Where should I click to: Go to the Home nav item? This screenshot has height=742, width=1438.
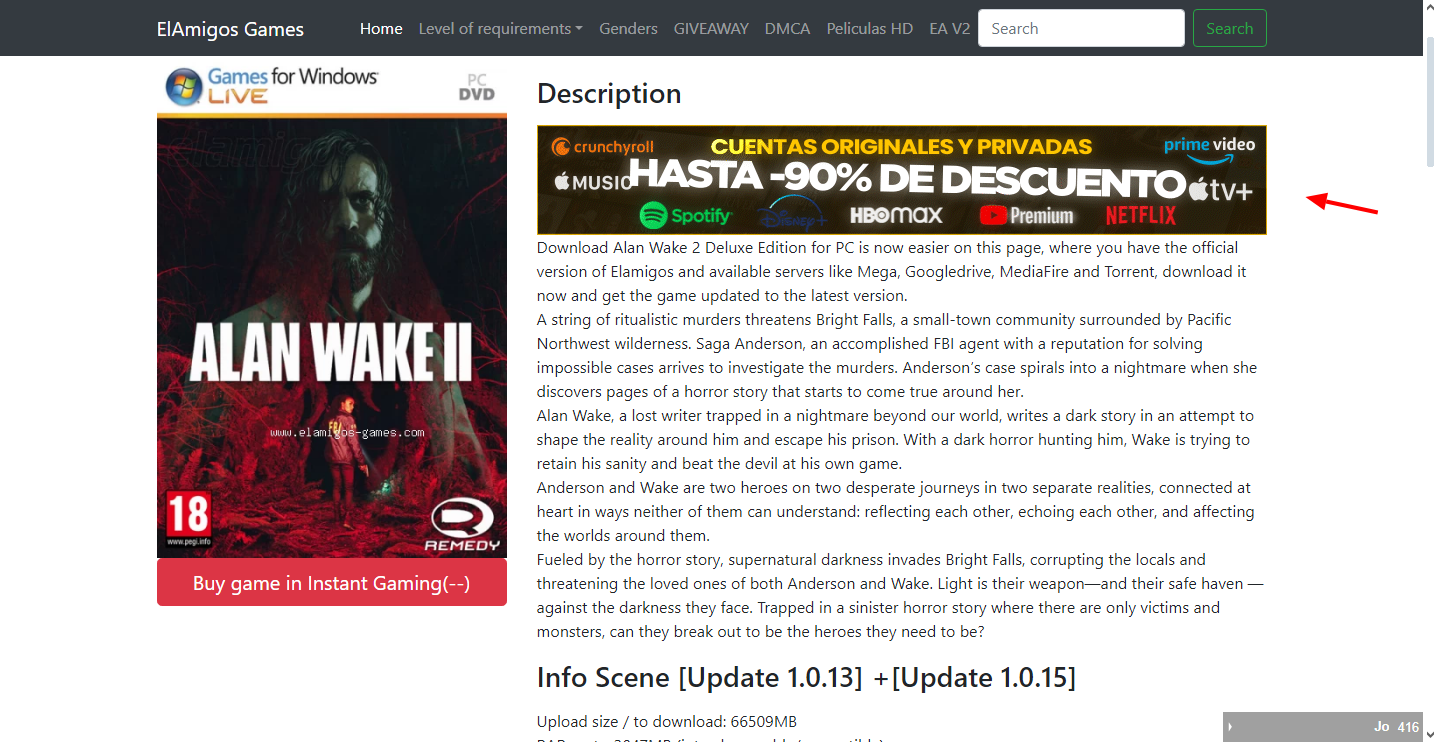(x=381, y=29)
